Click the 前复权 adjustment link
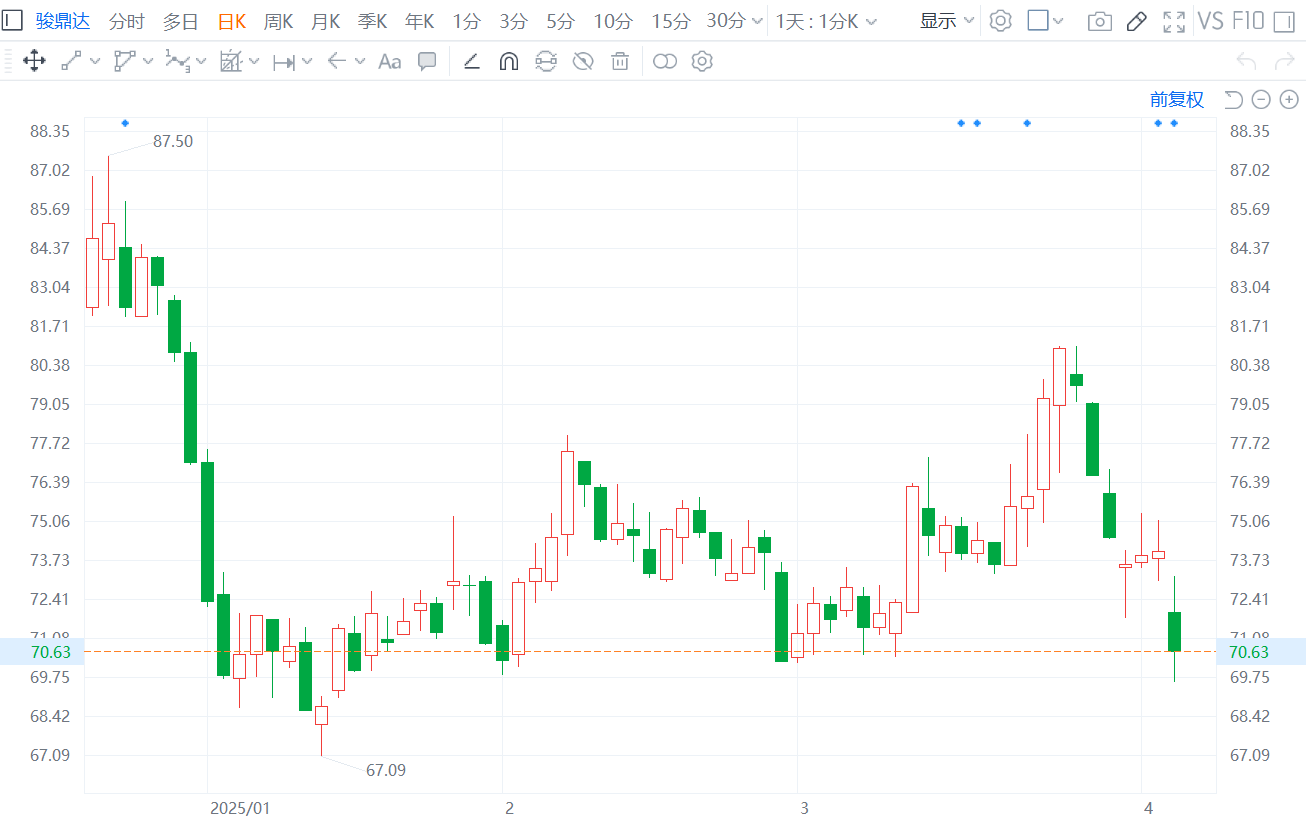This screenshot has height=817, width=1306. point(1176,99)
